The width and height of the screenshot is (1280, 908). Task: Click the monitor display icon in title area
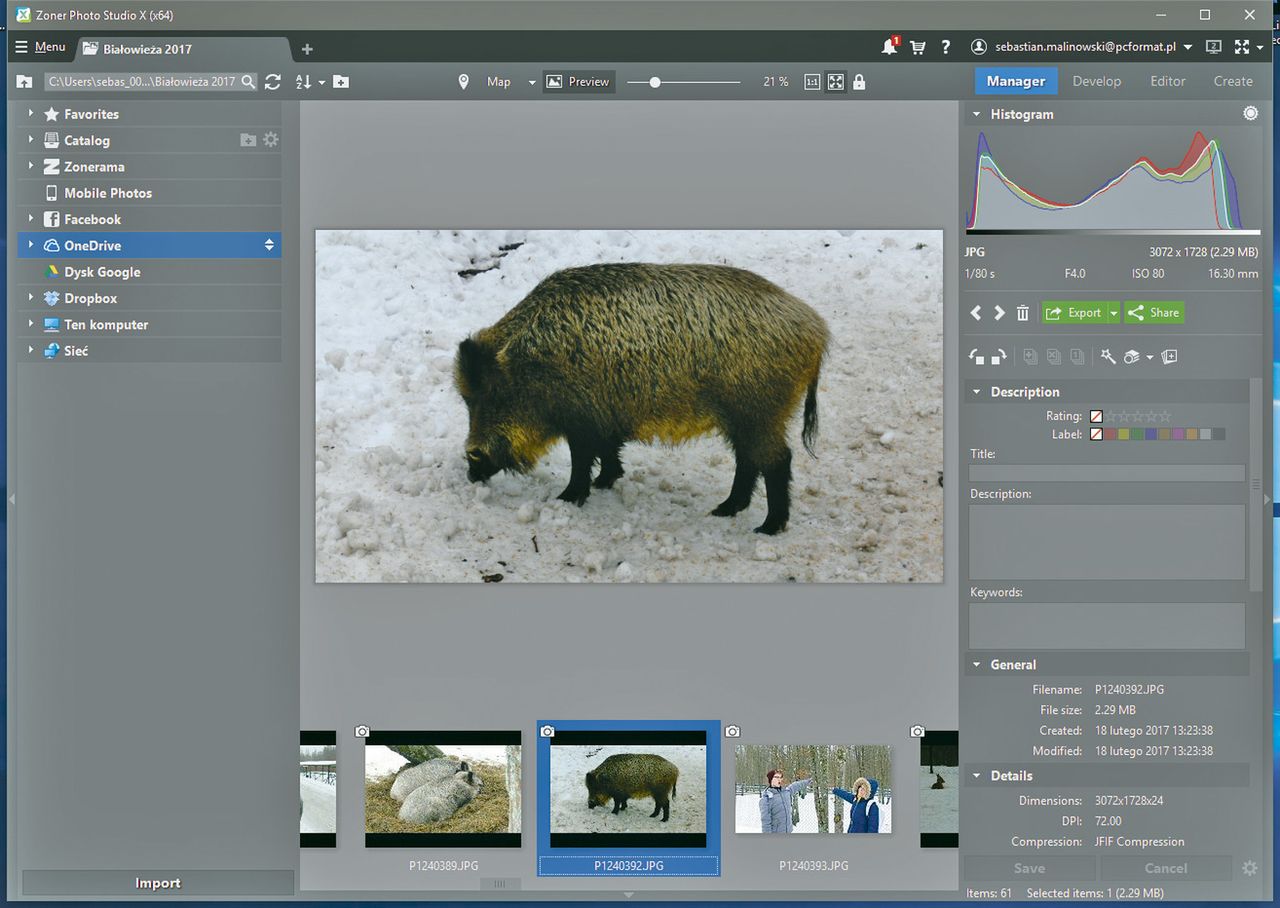pos(1214,47)
